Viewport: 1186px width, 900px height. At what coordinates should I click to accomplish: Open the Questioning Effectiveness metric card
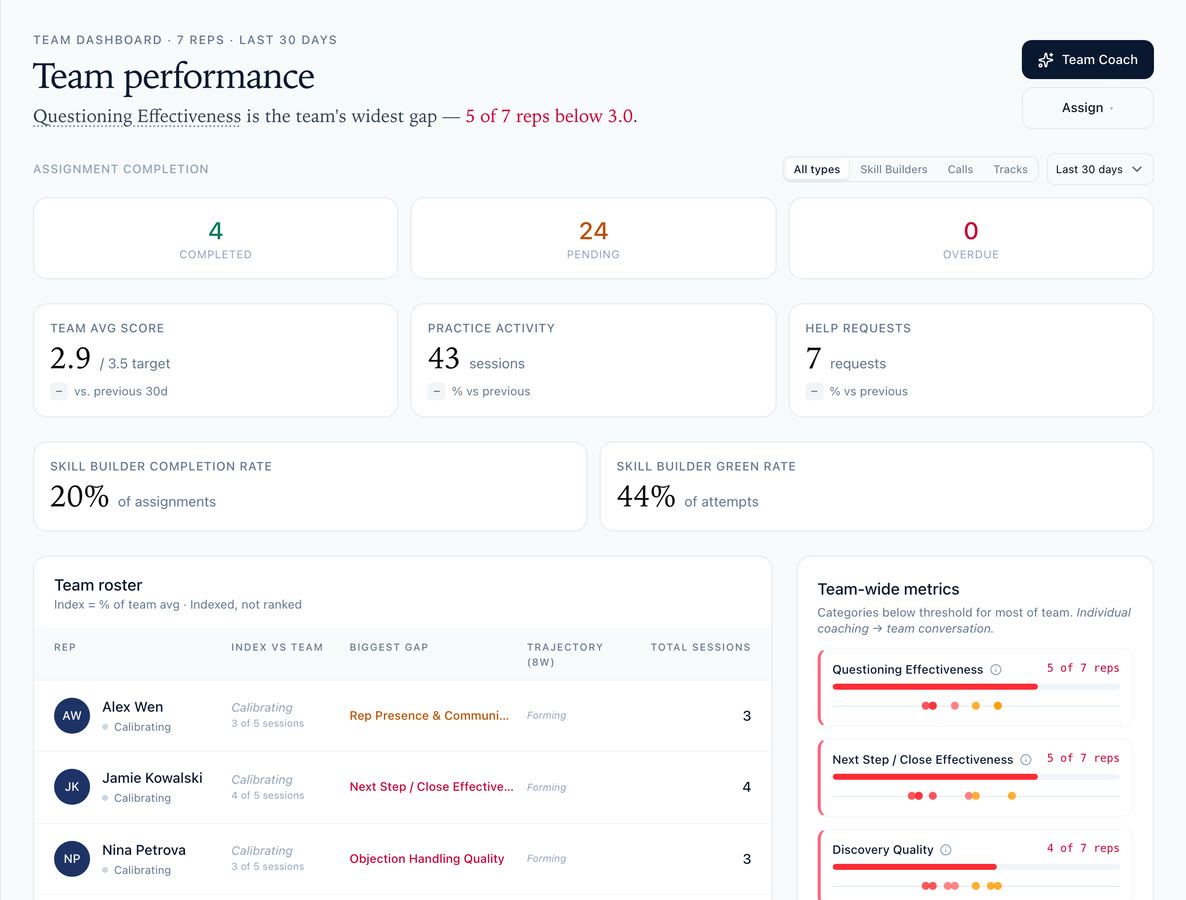975,687
